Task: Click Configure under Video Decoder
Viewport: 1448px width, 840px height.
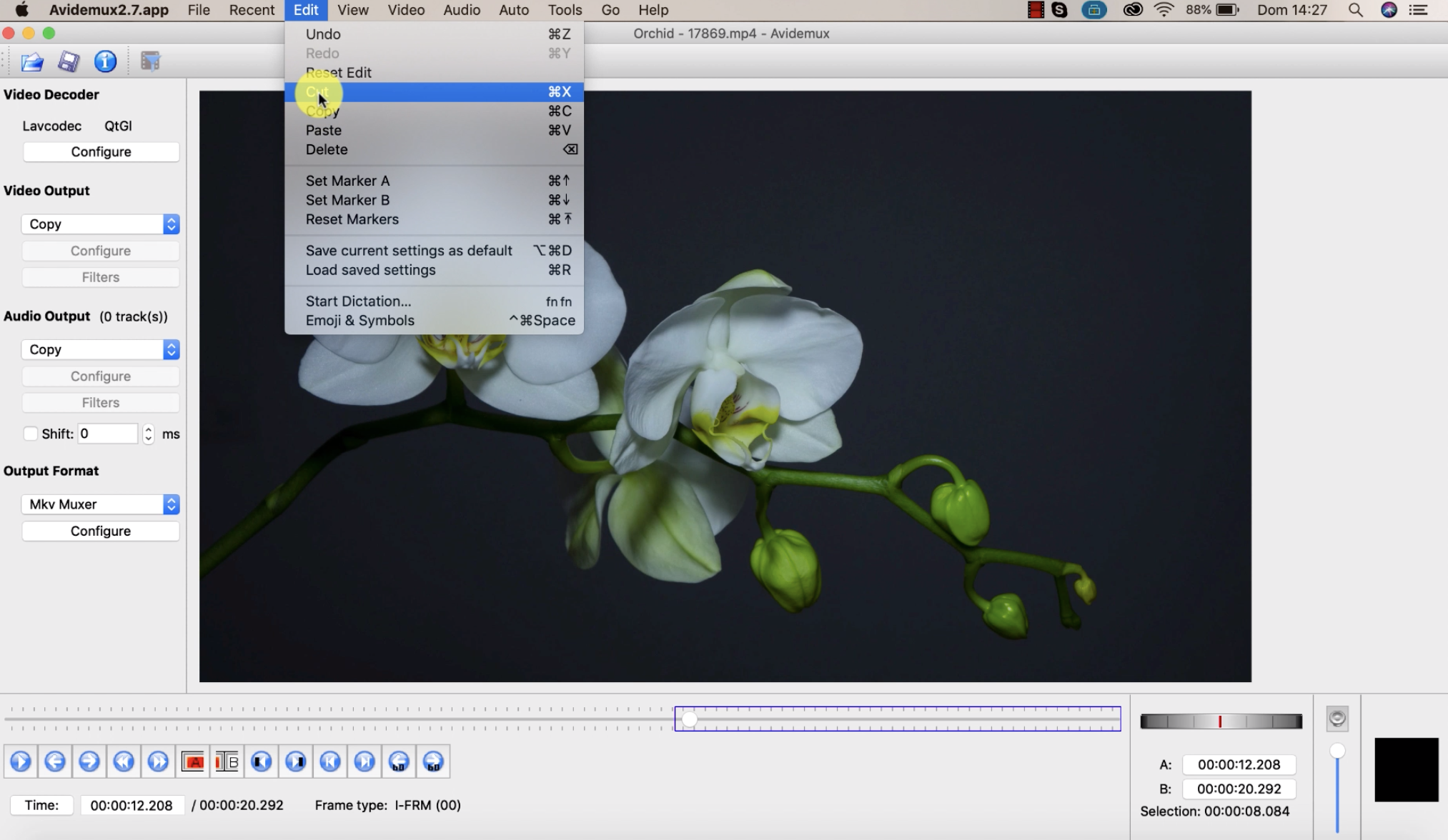Action: pyautogui.click(x=101, y=151)
